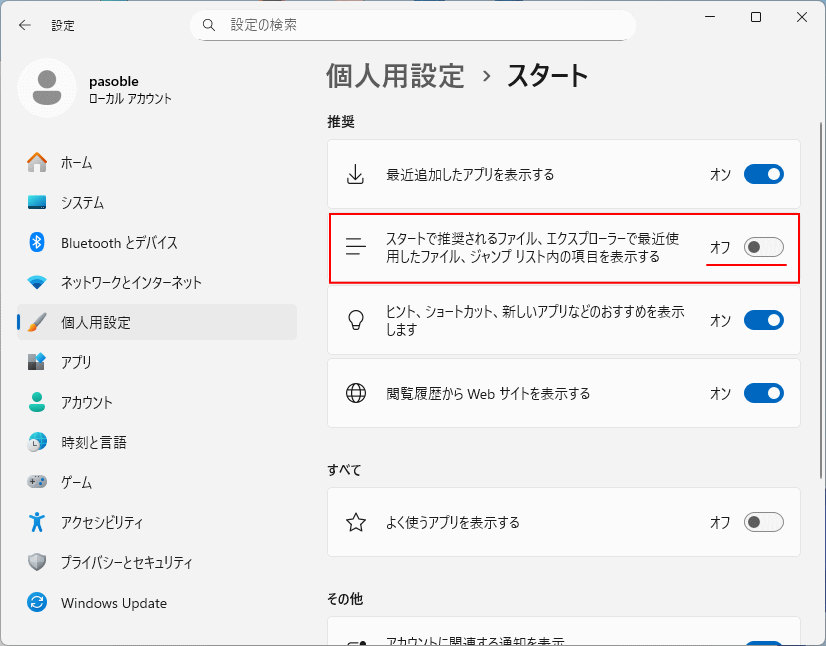Click the 設定の検索 search field
Image resolution: width=826 pixels, height=646 pixels.
tap(413, 24)
